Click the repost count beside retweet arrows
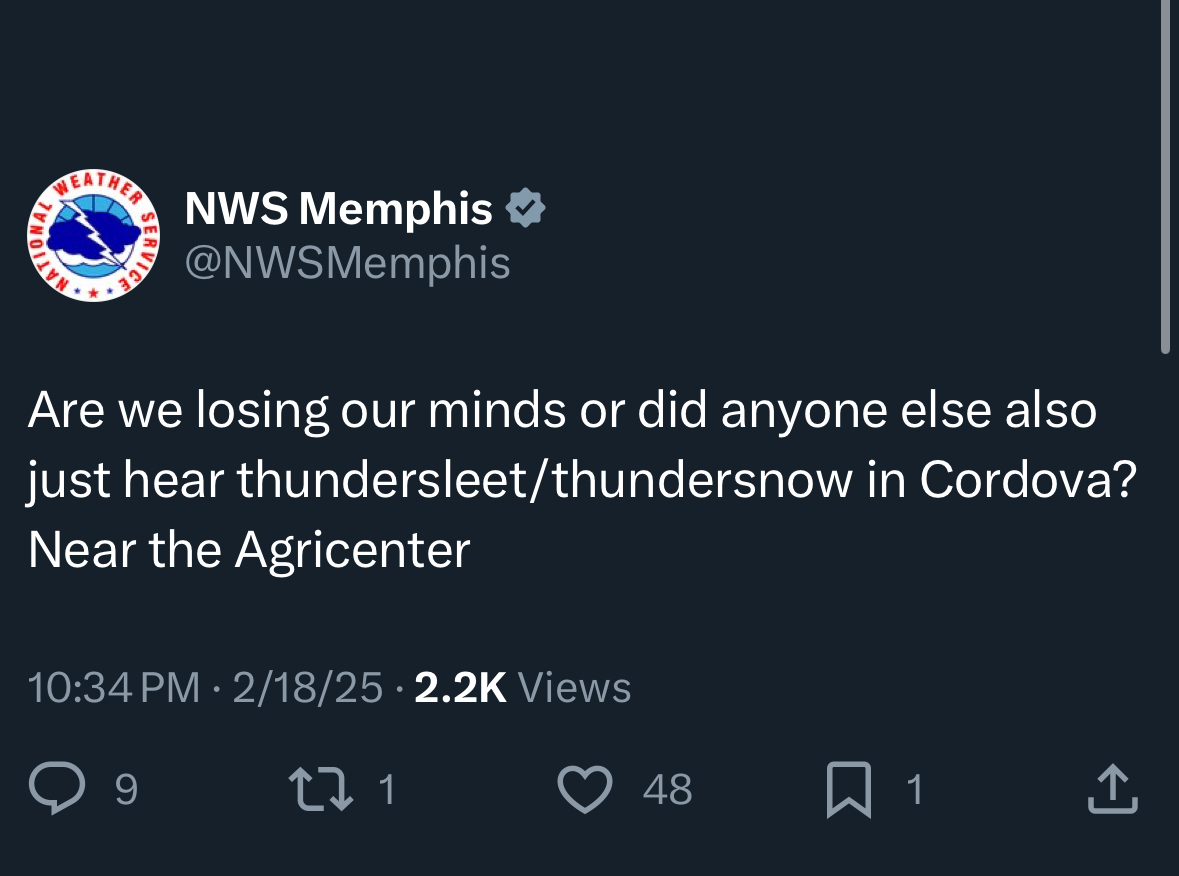Image resolution: width=1179 pixels, height=876 pixels. pos(388,790)
